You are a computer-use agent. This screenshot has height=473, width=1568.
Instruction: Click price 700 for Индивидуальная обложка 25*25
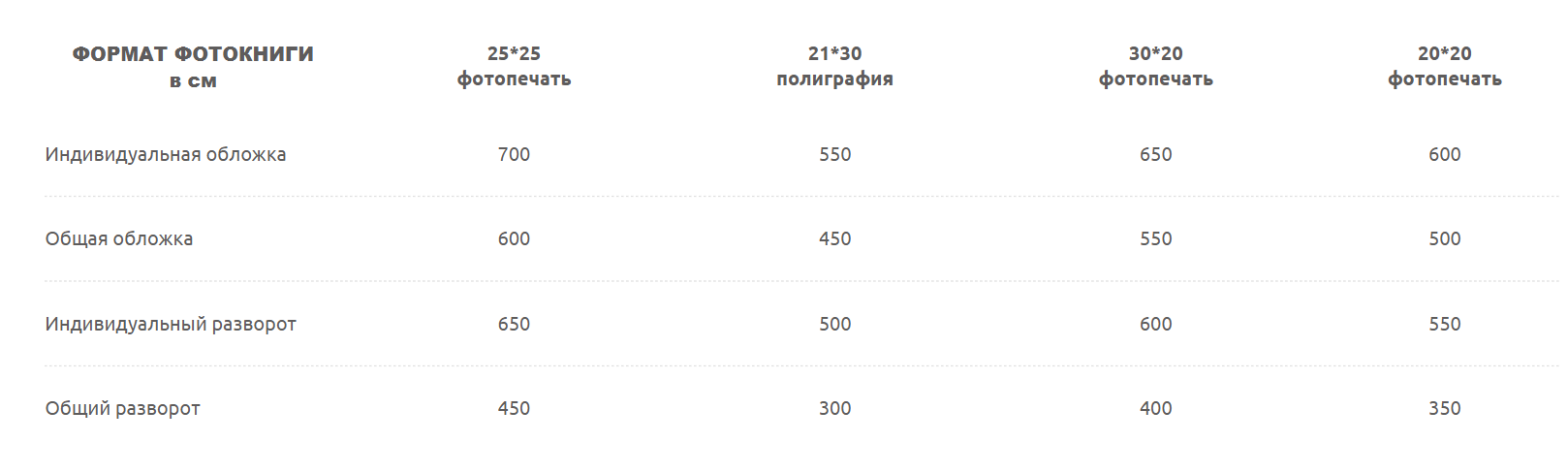[x=514, y=154]
